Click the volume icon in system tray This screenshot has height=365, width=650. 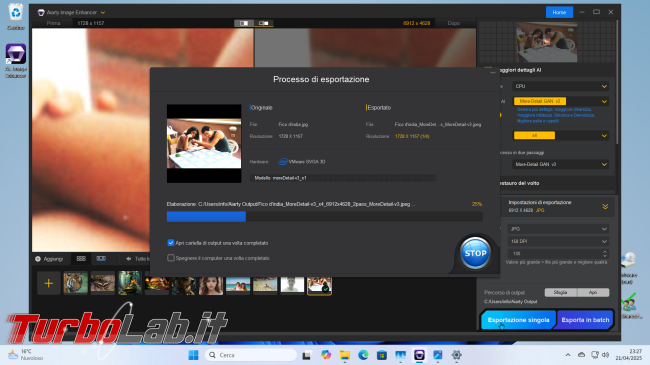pyautogui.click(x=606, y=355)
